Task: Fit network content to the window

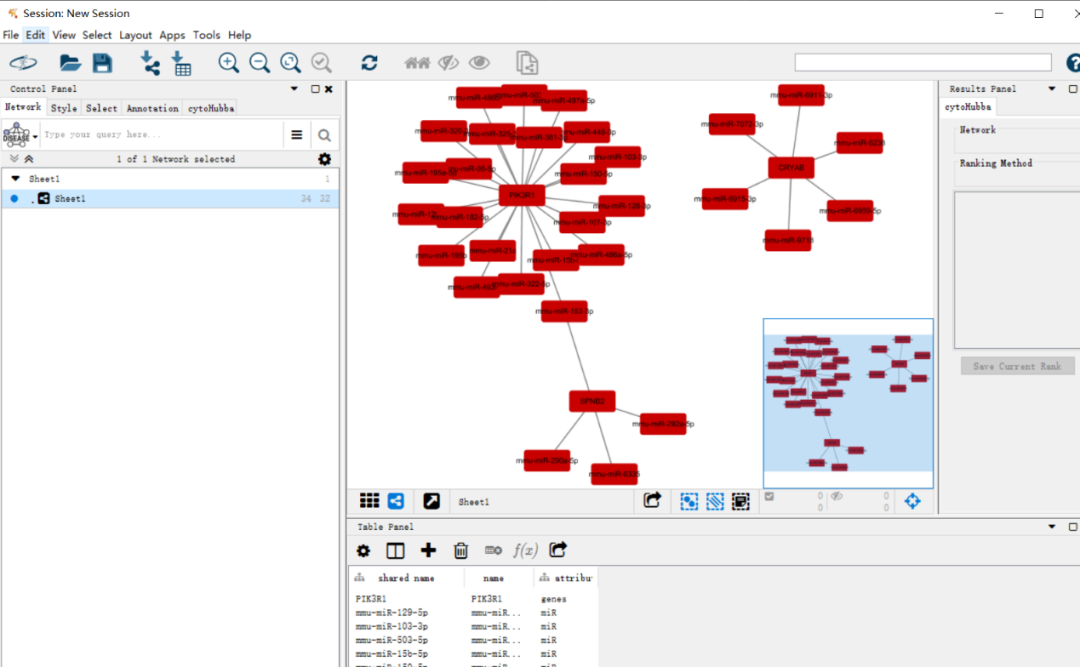Action: click(x=291, y=62)
